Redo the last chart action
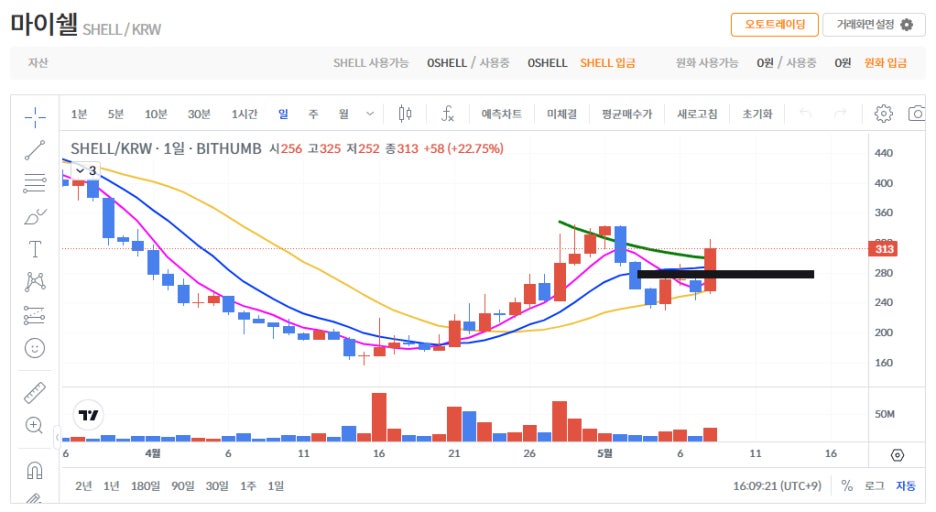Viewport: 936px width, 512px height. (840, 113)
